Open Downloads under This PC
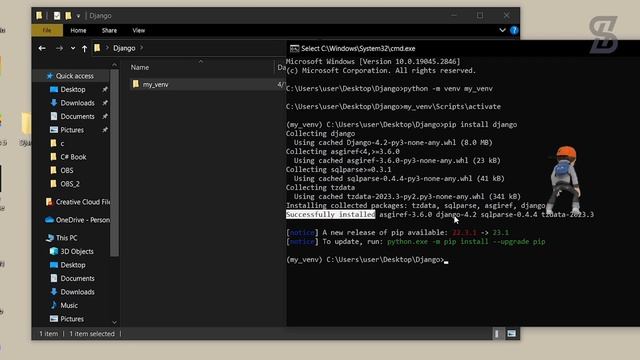This screenshot has width=640, height=360. 78,292
